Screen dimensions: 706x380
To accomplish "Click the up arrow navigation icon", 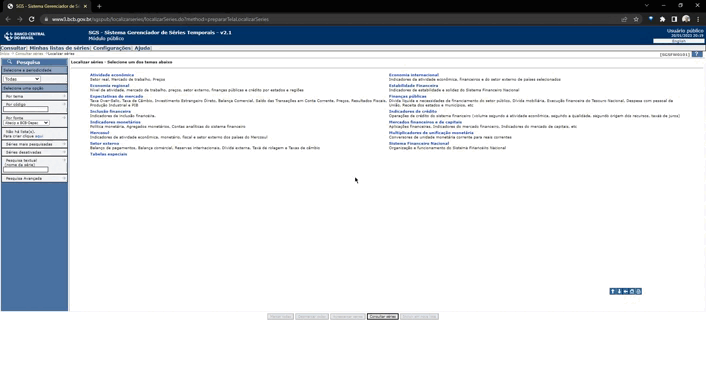I will [x=612, y=291].
